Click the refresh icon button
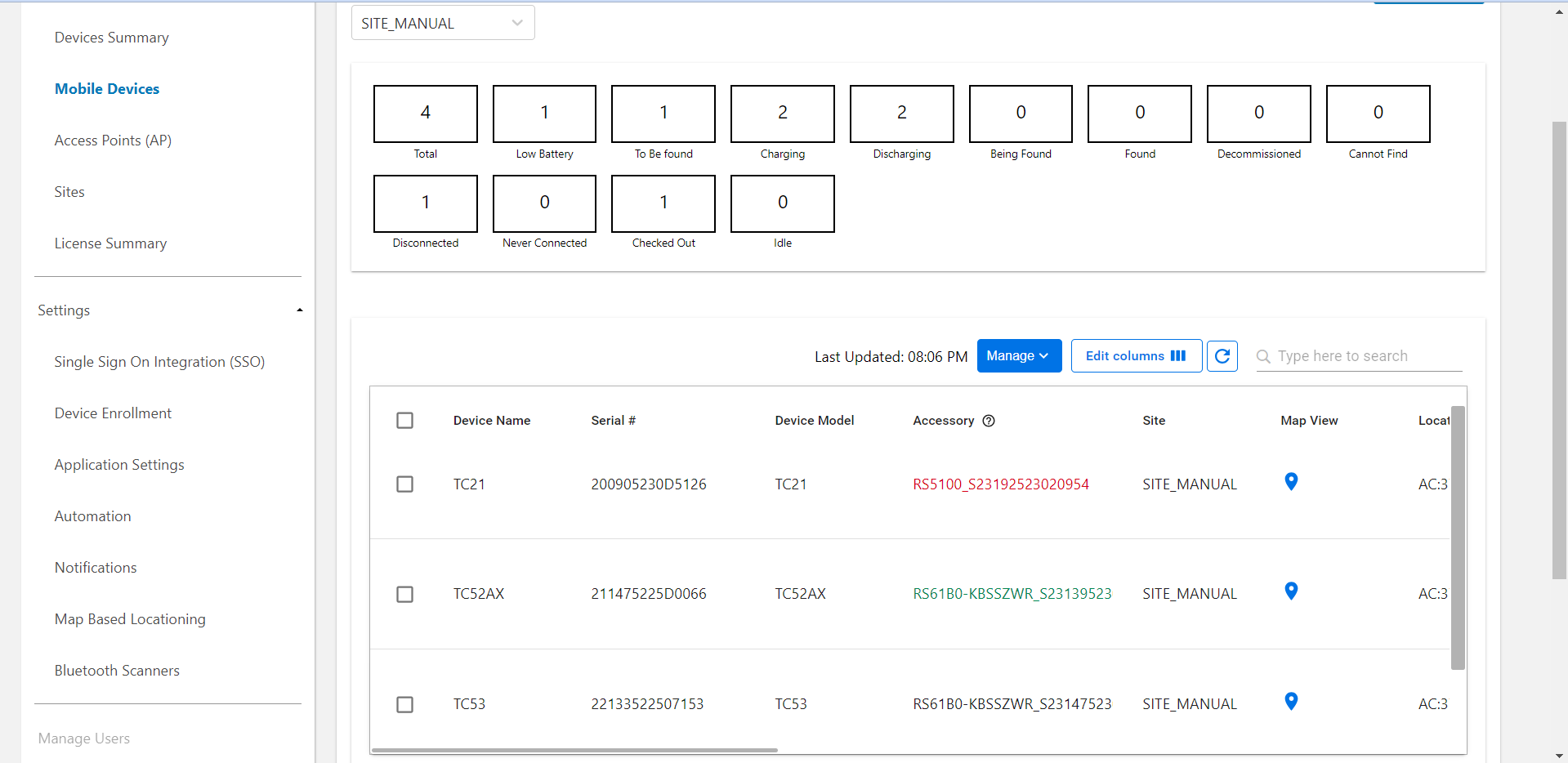The image size is (1568, 763). click(1222, 356)
